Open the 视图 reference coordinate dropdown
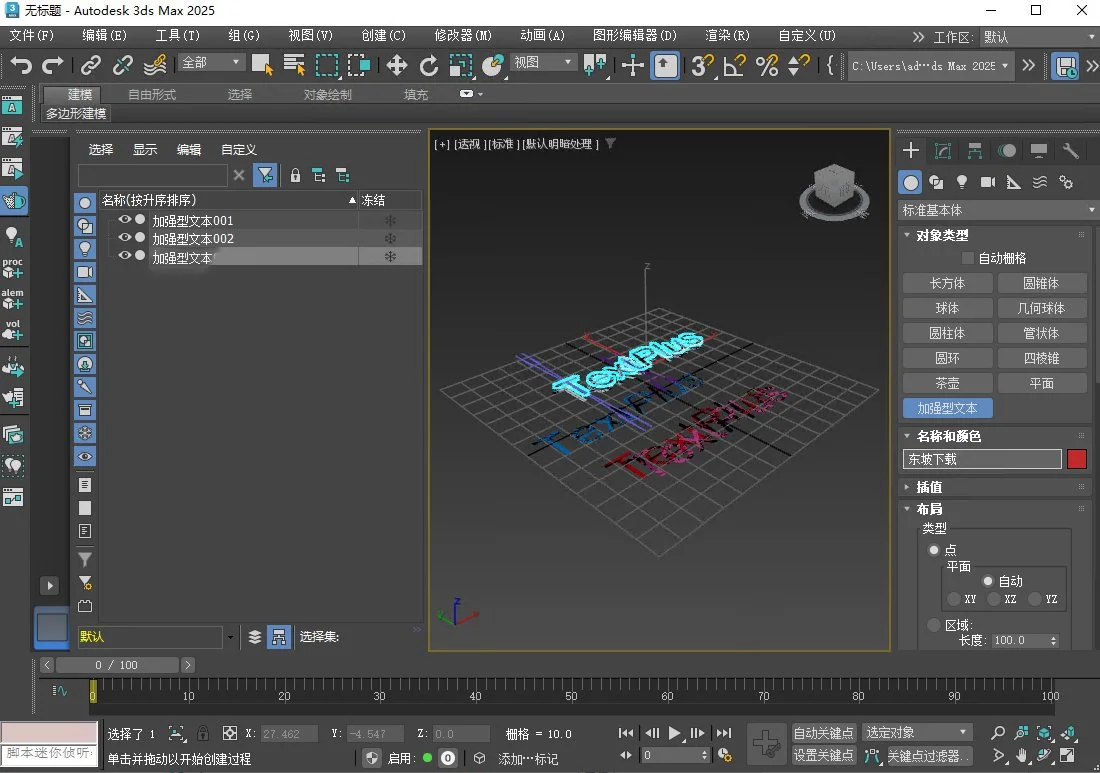This screenshot has height=773, width=1100. point(542,62)
